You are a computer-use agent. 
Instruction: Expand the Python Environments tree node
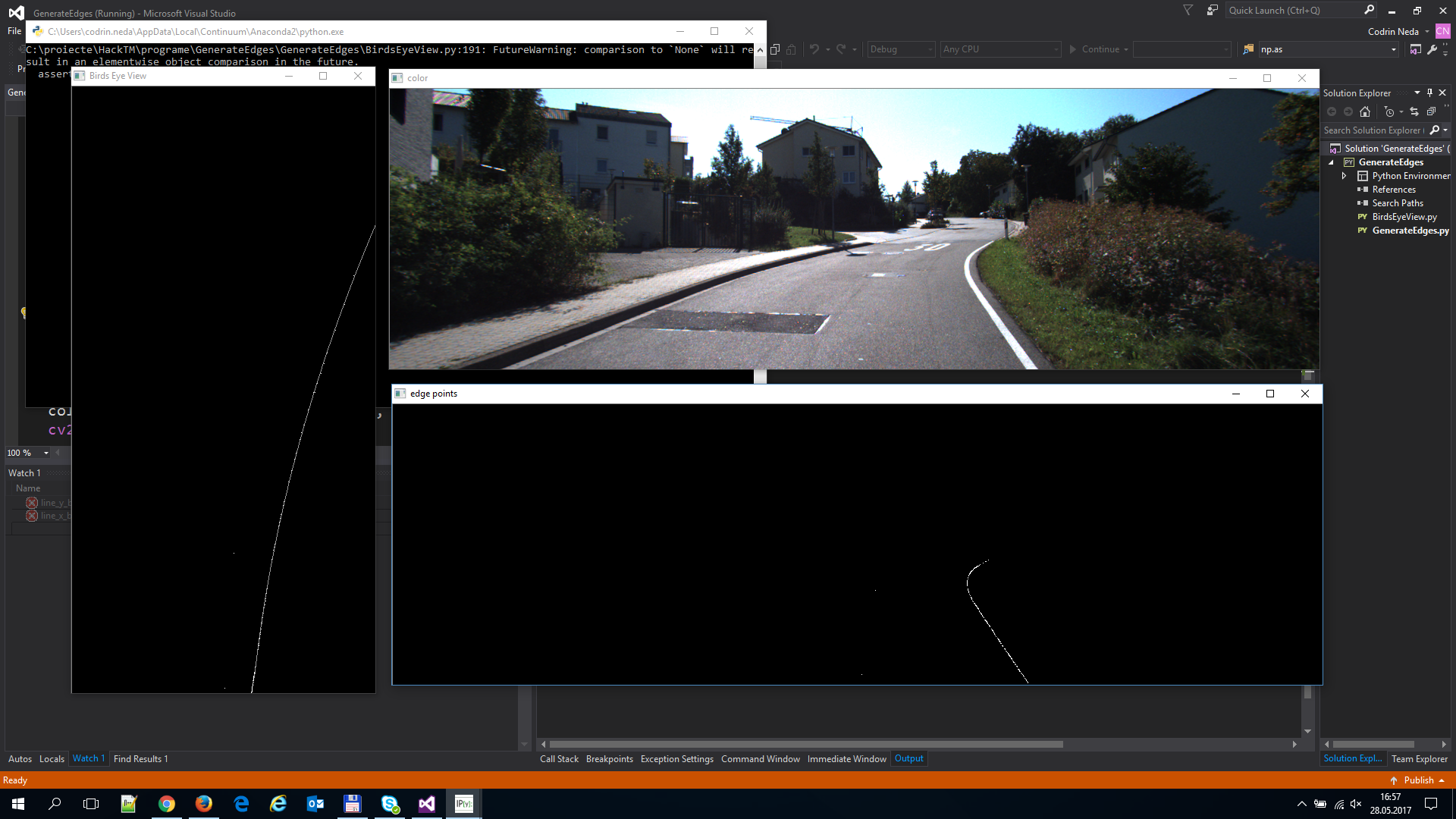(x=1345, y=176)
